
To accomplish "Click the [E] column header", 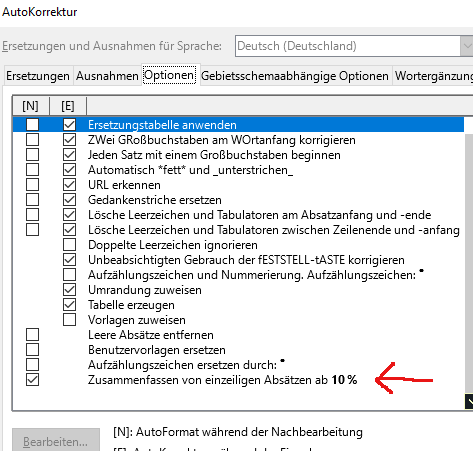I will pos(68,106).
